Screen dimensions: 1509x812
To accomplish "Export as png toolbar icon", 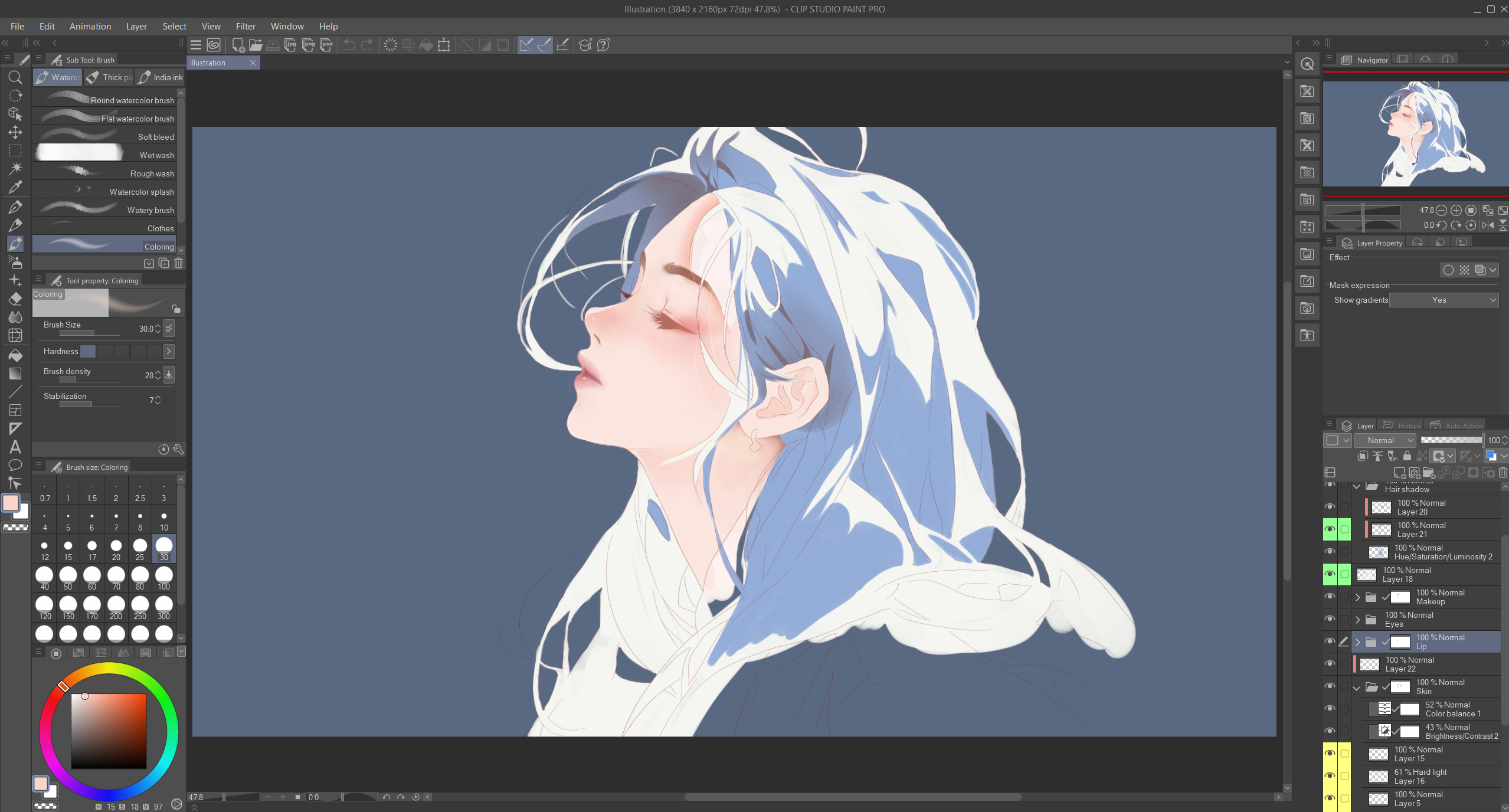I will point(309,45).
